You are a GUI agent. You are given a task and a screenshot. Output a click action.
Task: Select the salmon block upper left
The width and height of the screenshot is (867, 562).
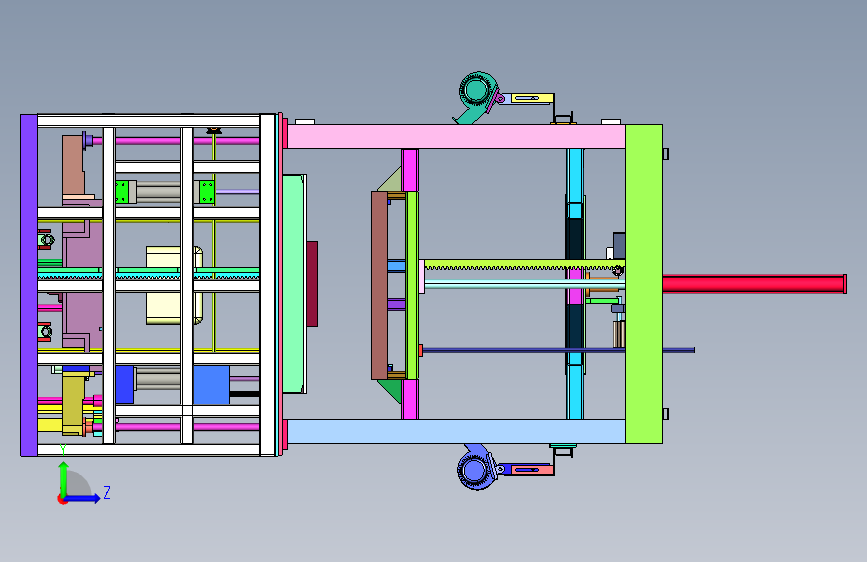(x=73, y=165)
